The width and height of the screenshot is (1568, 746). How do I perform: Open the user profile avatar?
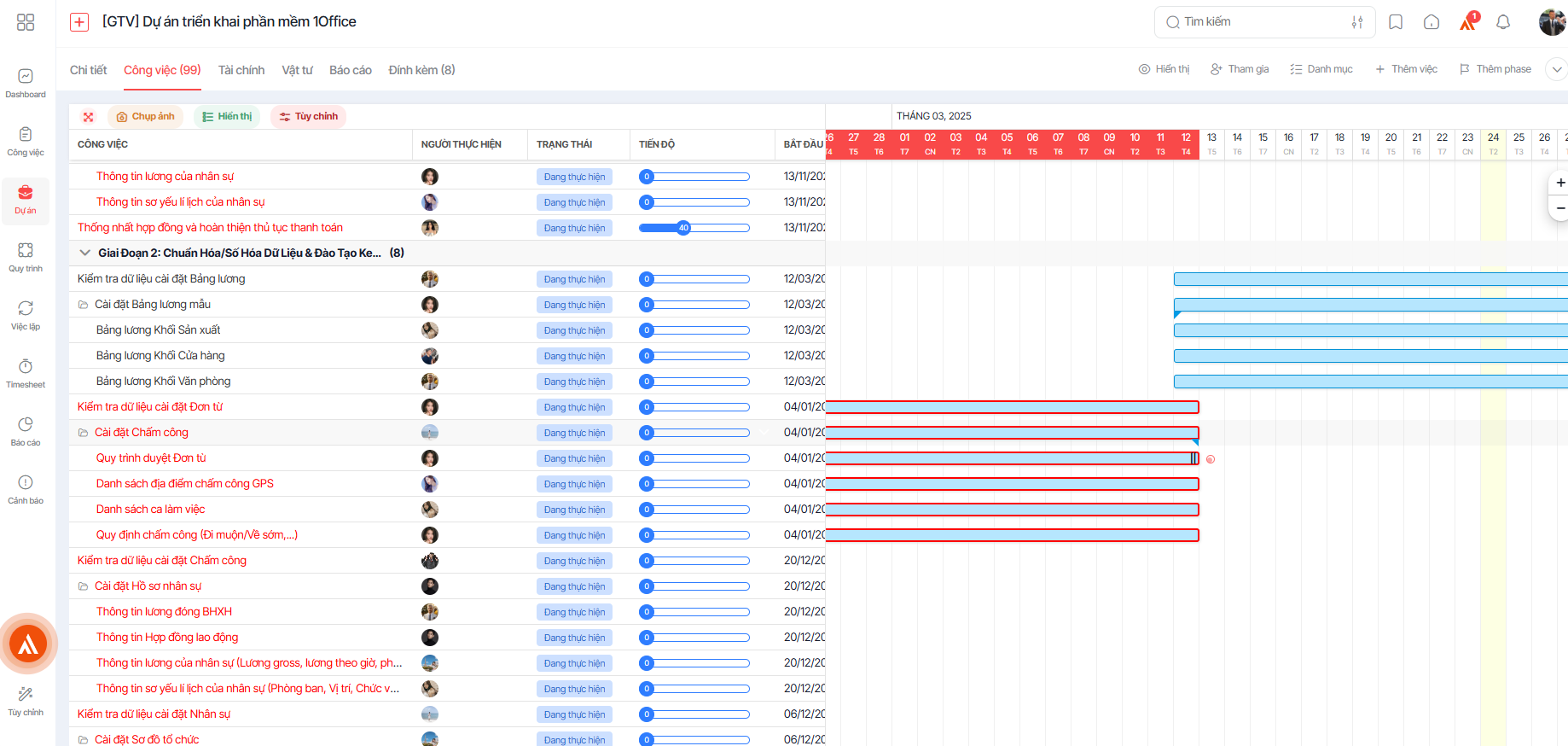[x=1553, y=22]
